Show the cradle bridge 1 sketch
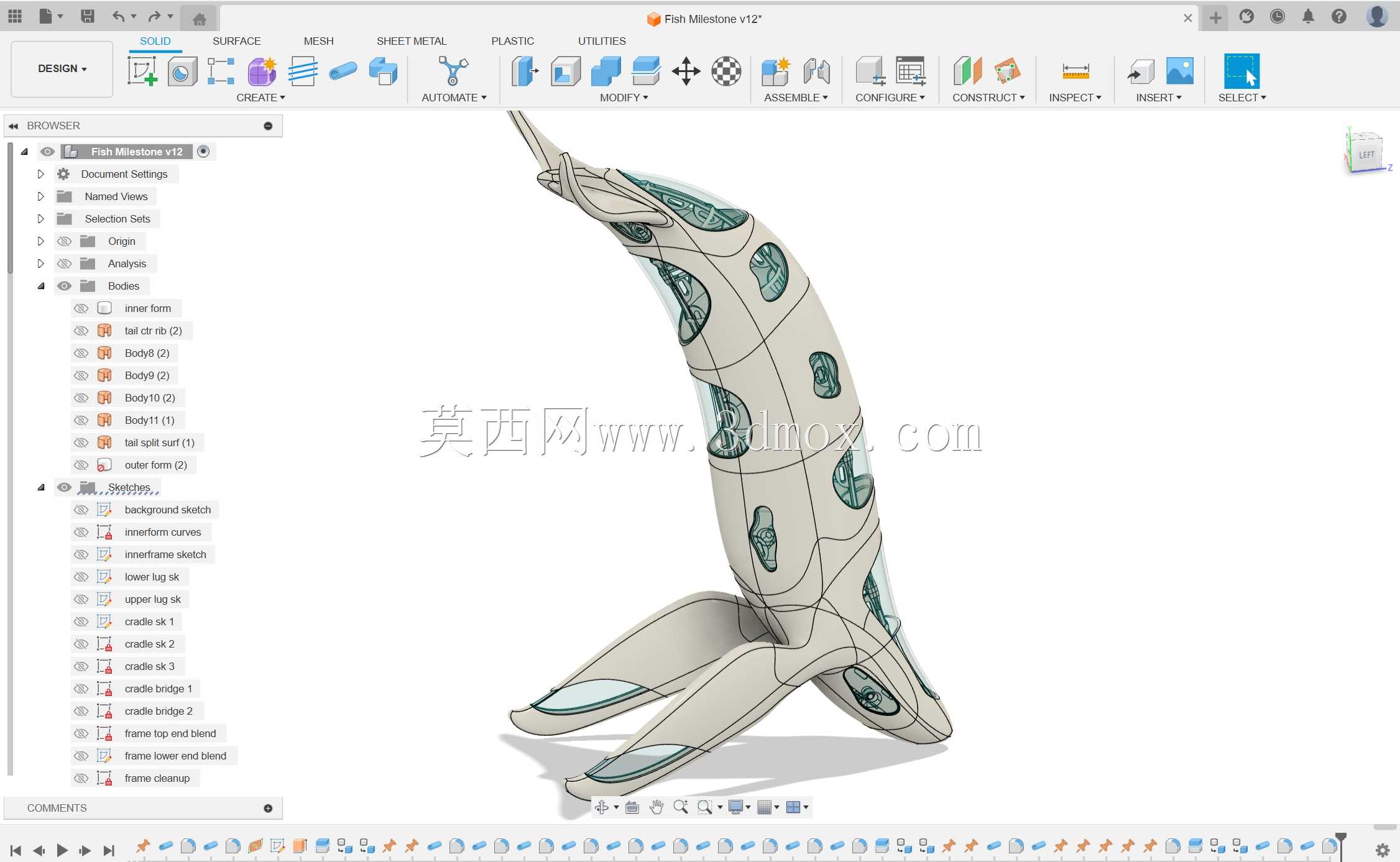Viewport: 1400px width, 862px height. coord(81,689)
